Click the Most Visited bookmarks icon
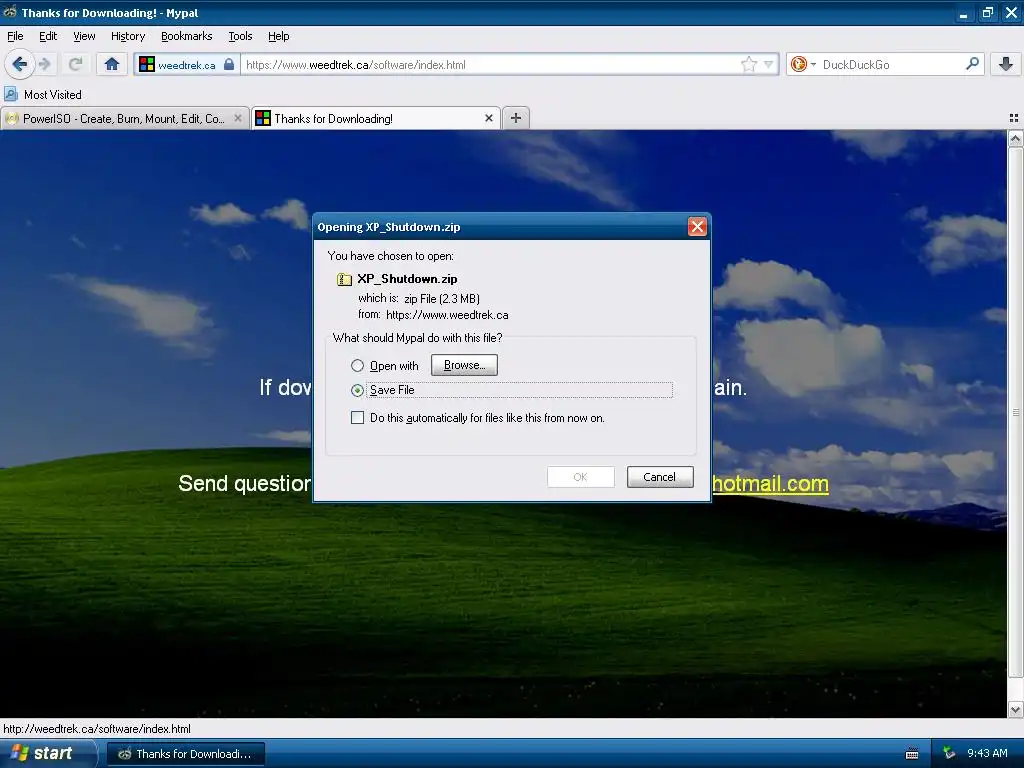This screenshot has height=768, width=1024. tap(11, 94)
